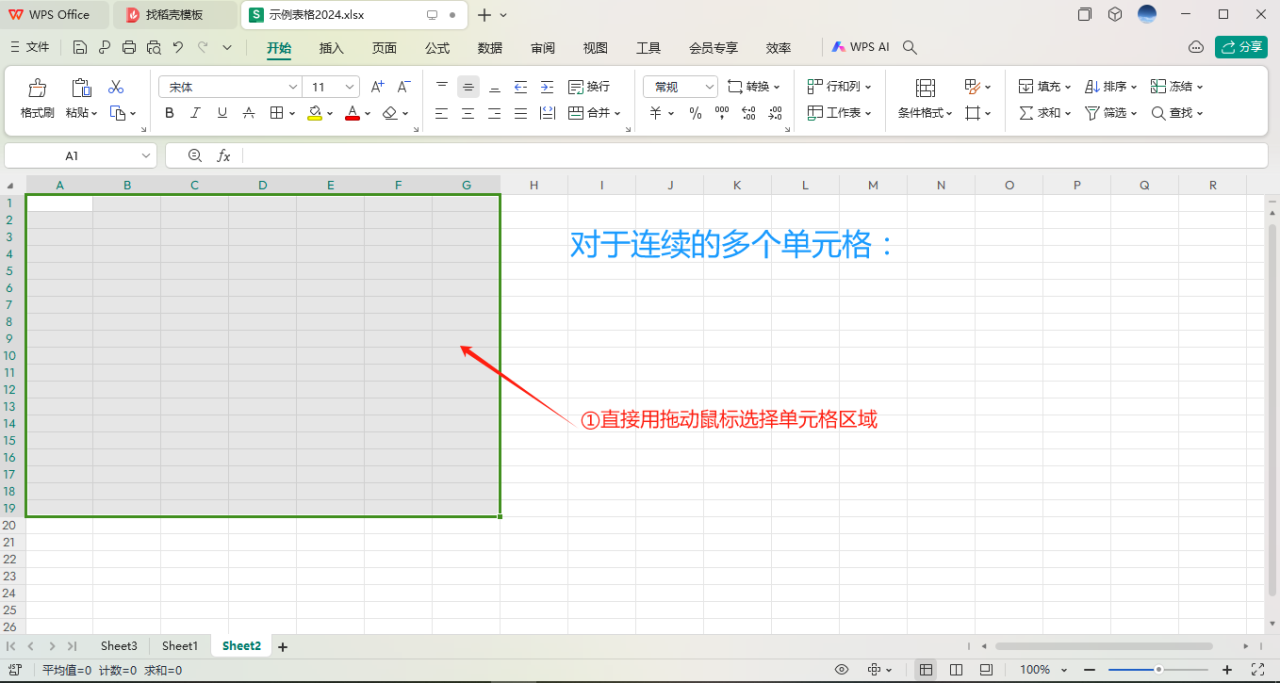Select align left button
1280x683 pixels.
(442, 113)
